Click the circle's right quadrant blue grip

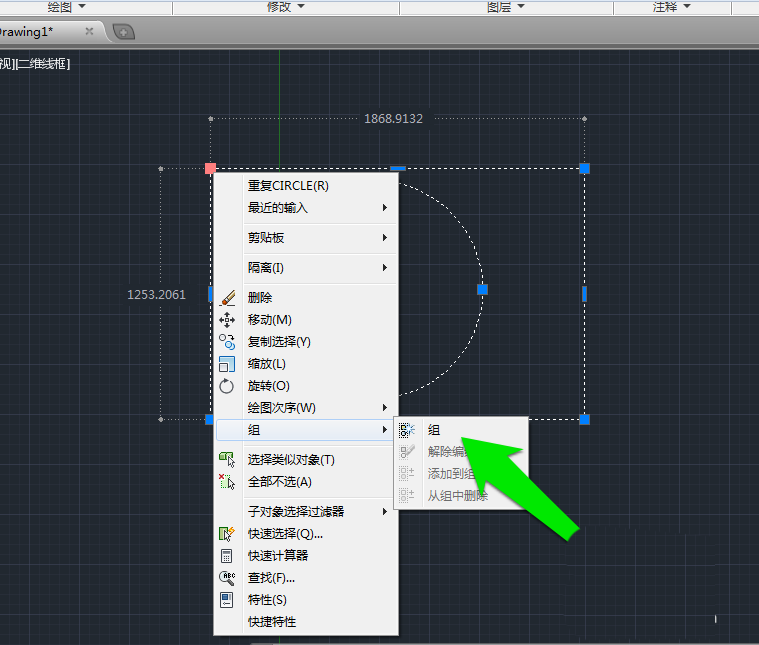(482, 290)
